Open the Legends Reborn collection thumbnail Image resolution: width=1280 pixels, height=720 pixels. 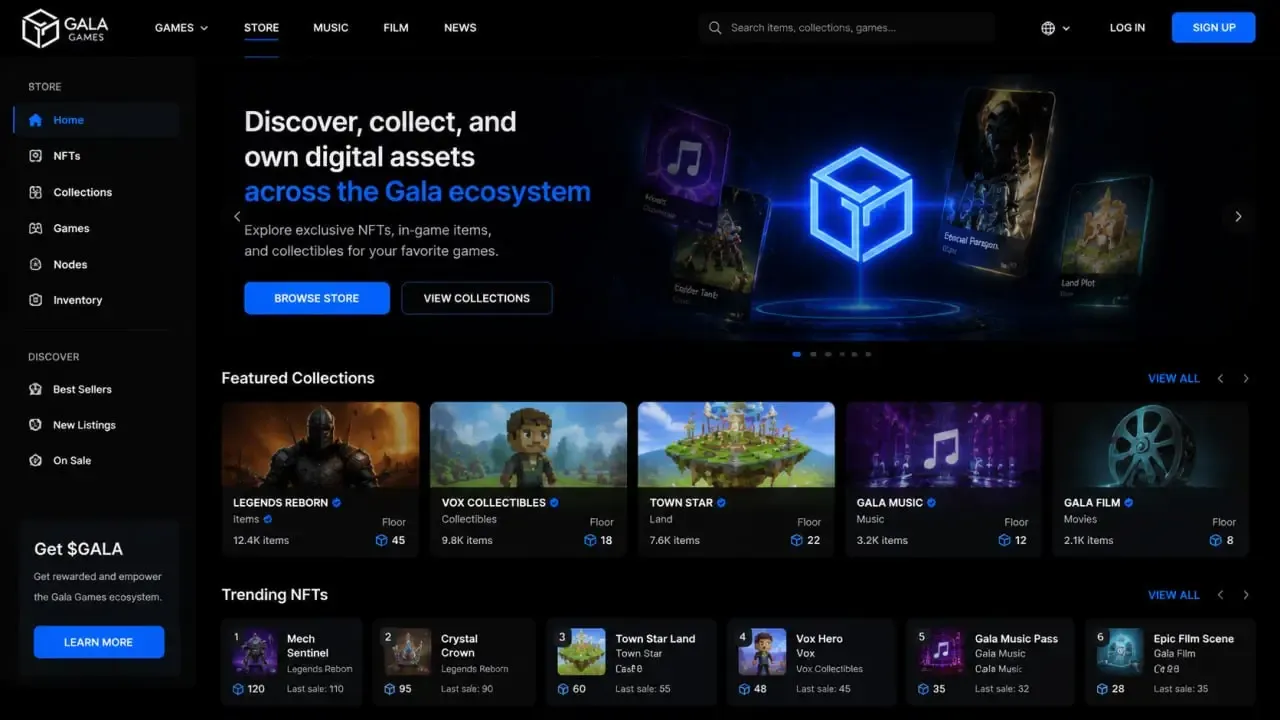click(x=320, y=445)
